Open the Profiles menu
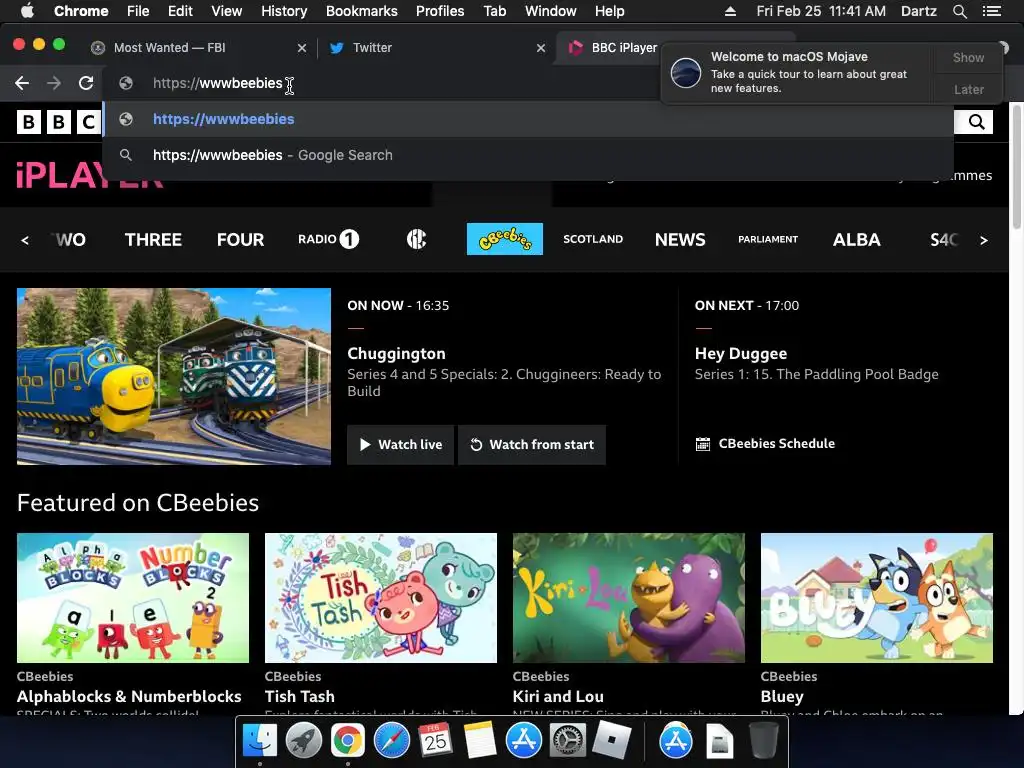1024x768 pixels. click(x=440, y=11)
